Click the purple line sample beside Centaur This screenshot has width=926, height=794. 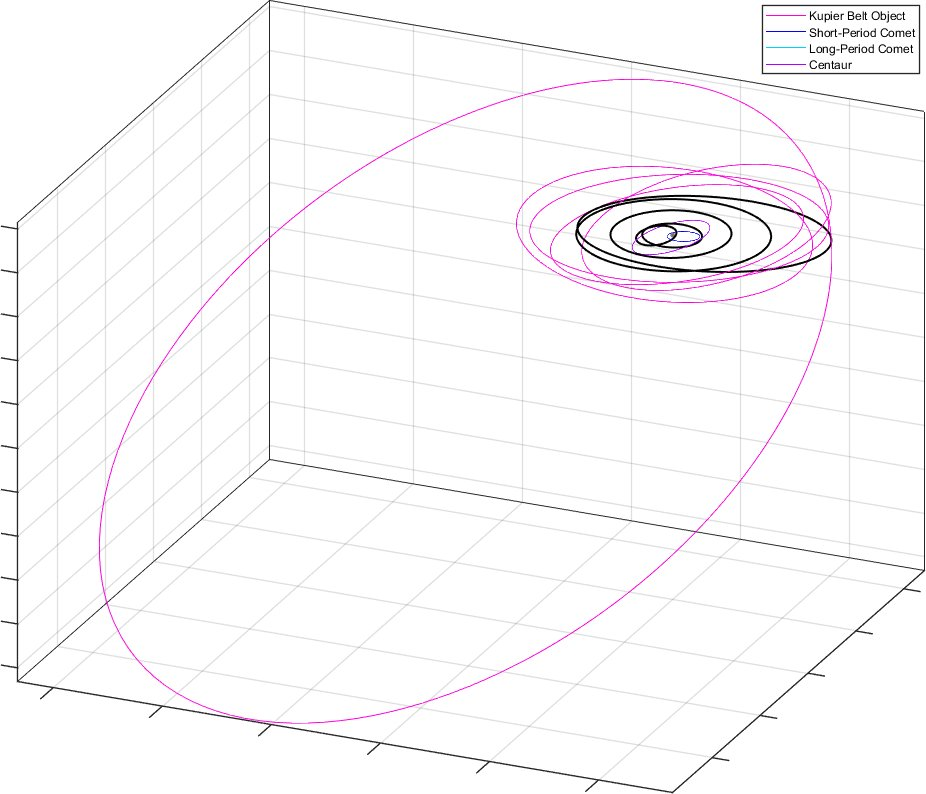coord(785,64)
